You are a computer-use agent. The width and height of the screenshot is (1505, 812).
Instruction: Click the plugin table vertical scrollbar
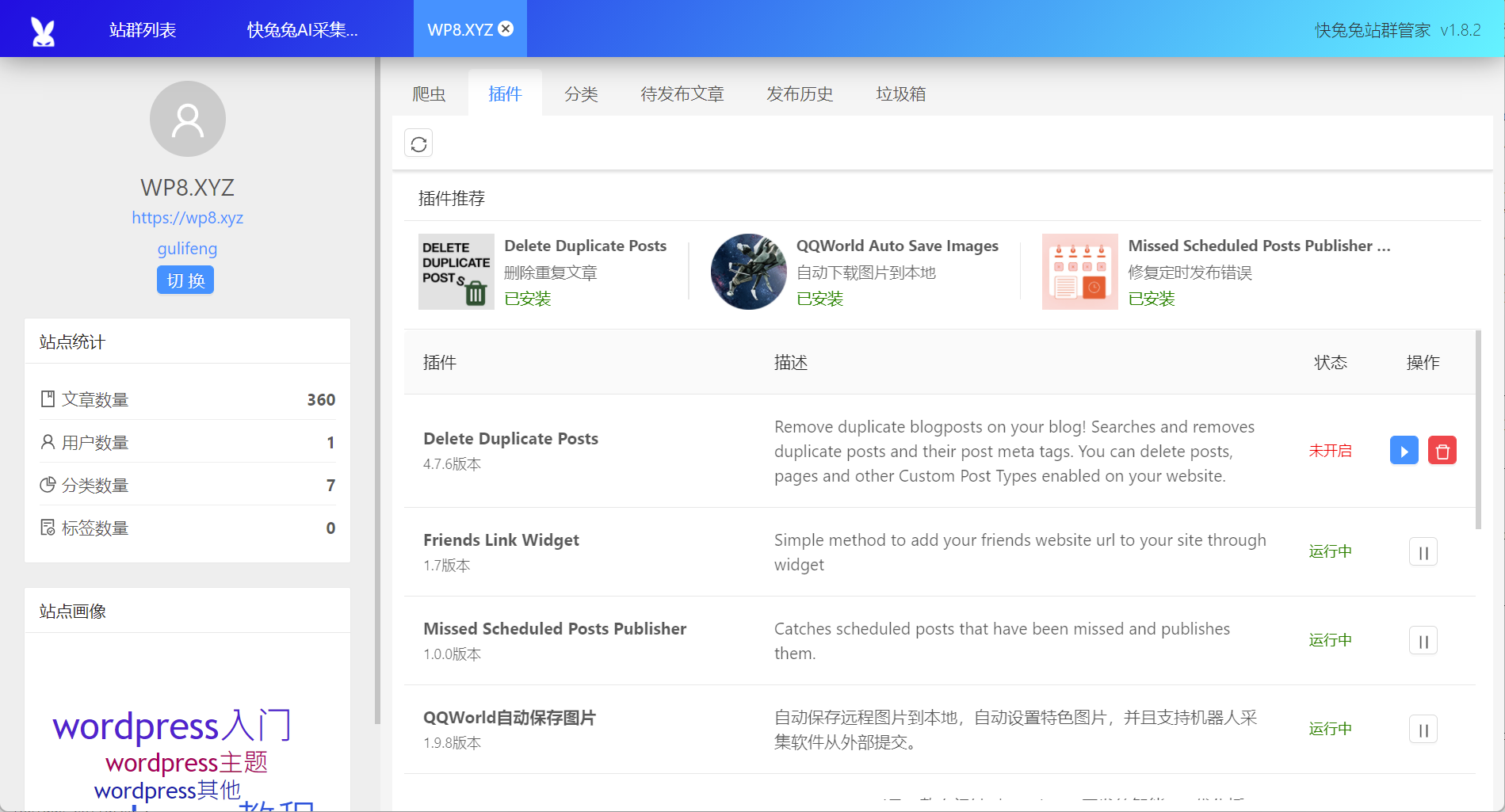point(1478,429)
